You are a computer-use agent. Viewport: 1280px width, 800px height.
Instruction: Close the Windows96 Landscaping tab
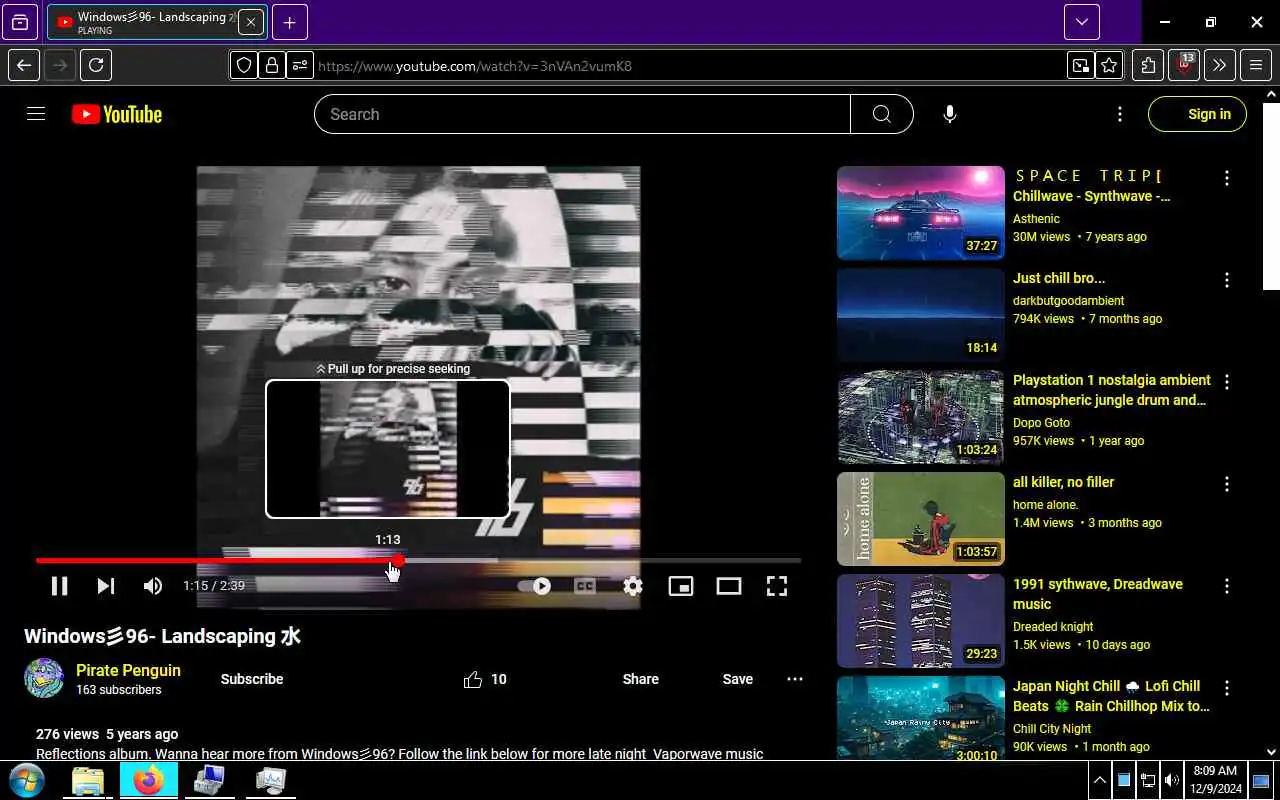coord(251,22)
